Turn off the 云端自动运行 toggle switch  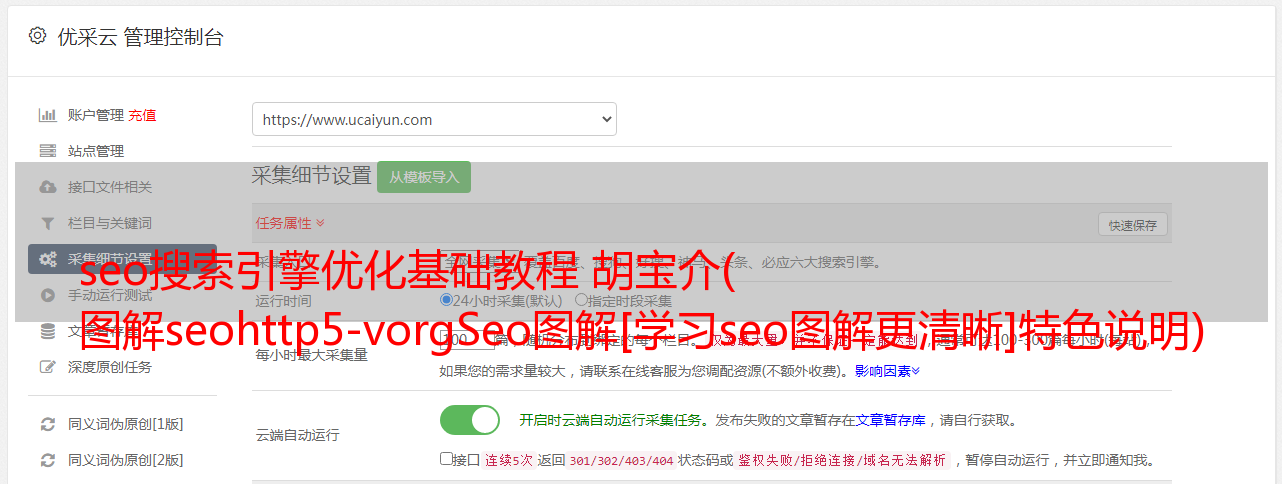(x=470, y=420)
